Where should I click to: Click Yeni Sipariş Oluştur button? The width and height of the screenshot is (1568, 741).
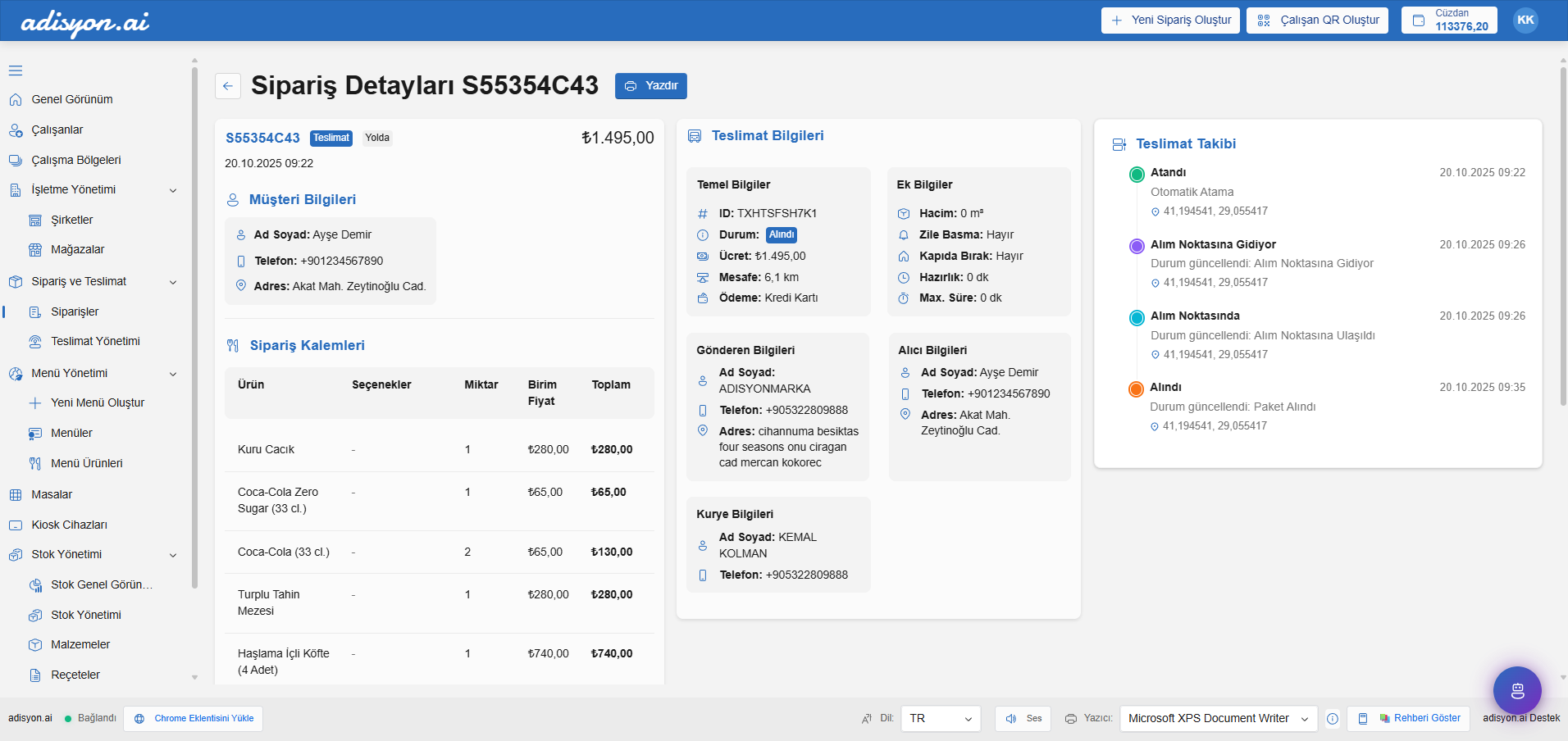(x=1170, y=20)
